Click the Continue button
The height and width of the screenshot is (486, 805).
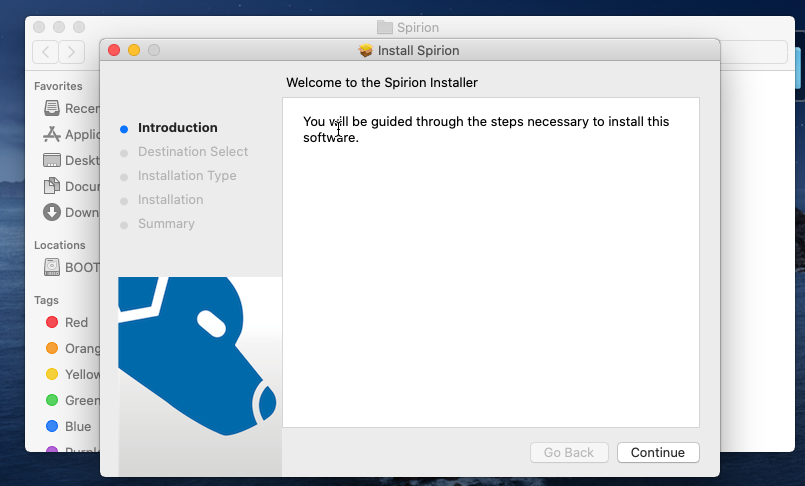point(657,452)
